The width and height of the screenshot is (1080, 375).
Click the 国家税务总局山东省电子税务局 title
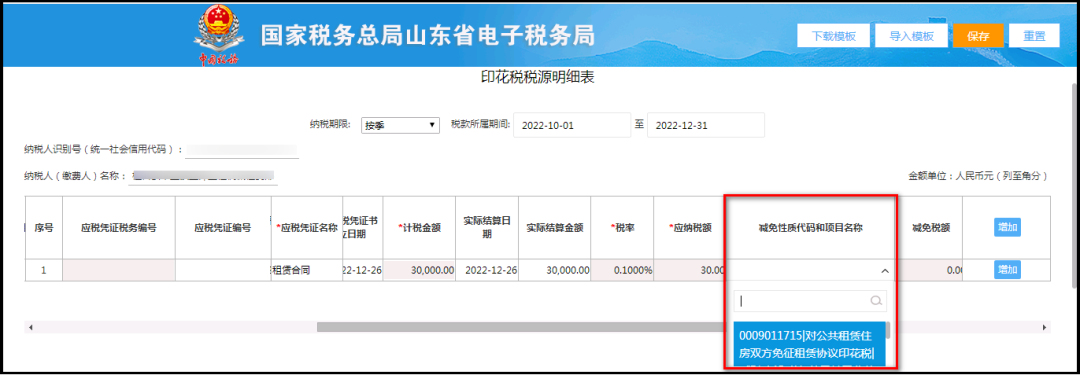pyautogui.click(x=428, y=36)
